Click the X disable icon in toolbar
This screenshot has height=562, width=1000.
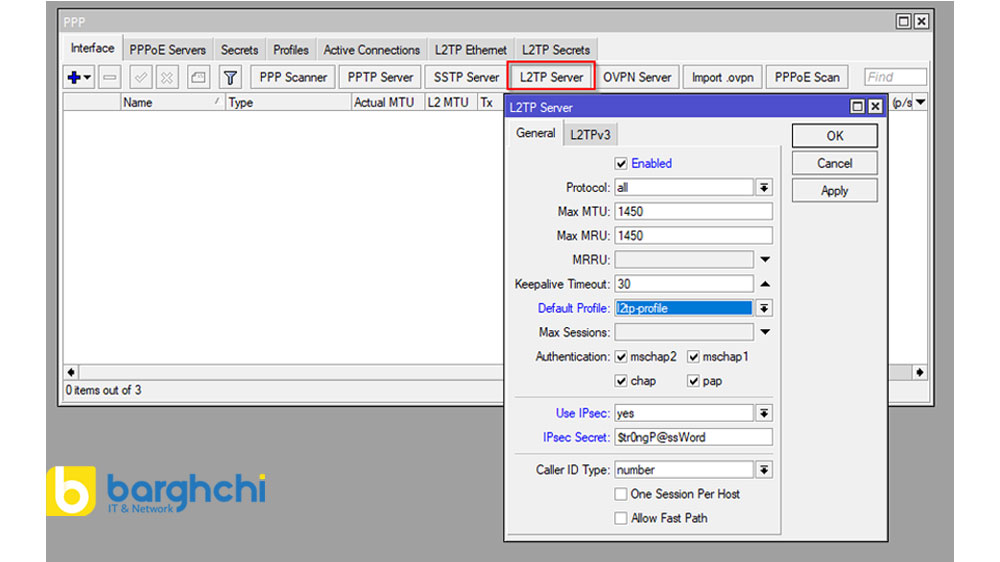tap(167, 77)
